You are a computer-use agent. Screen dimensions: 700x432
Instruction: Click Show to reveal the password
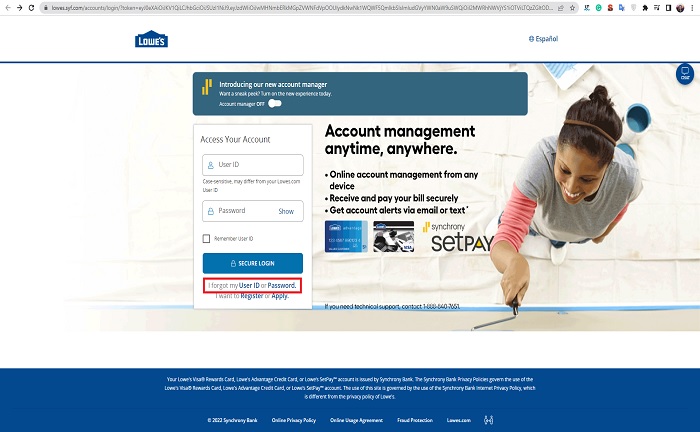coord(286,212)
